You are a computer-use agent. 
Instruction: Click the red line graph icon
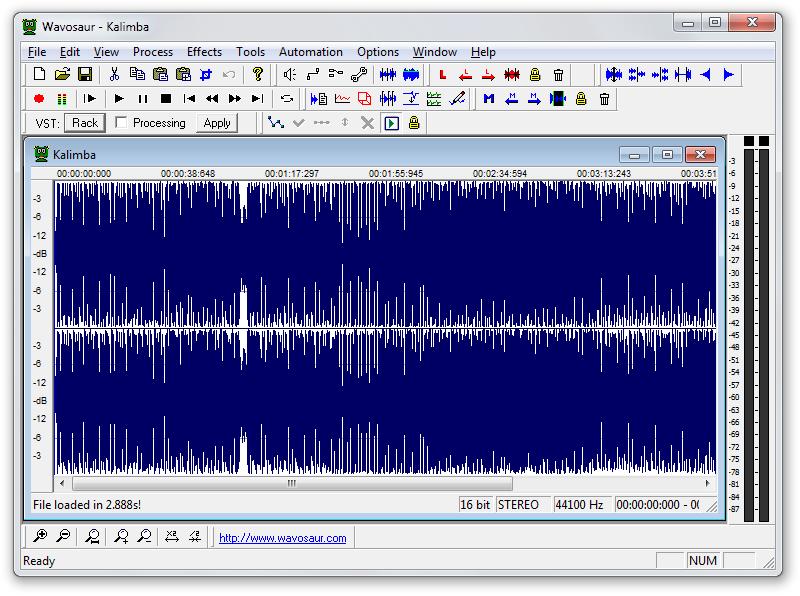pyautogui.click(x=342, y=98)
